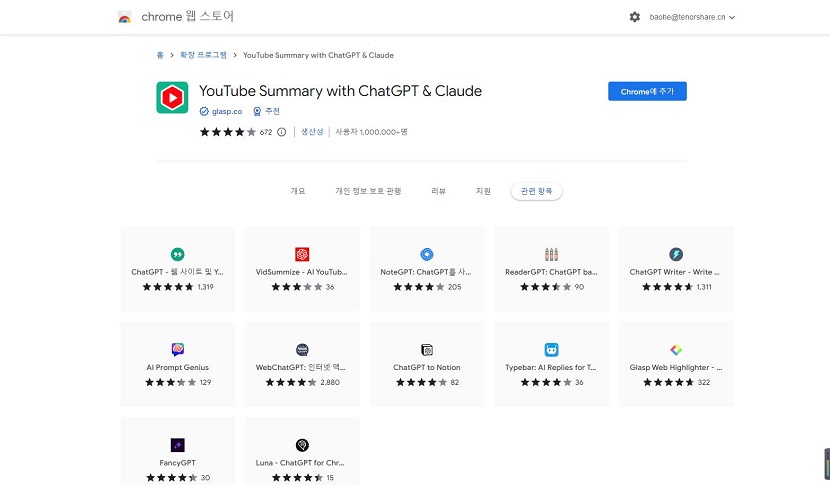
Task: Click the verified badge icon beside glasp.co
Action: [204, 111]
